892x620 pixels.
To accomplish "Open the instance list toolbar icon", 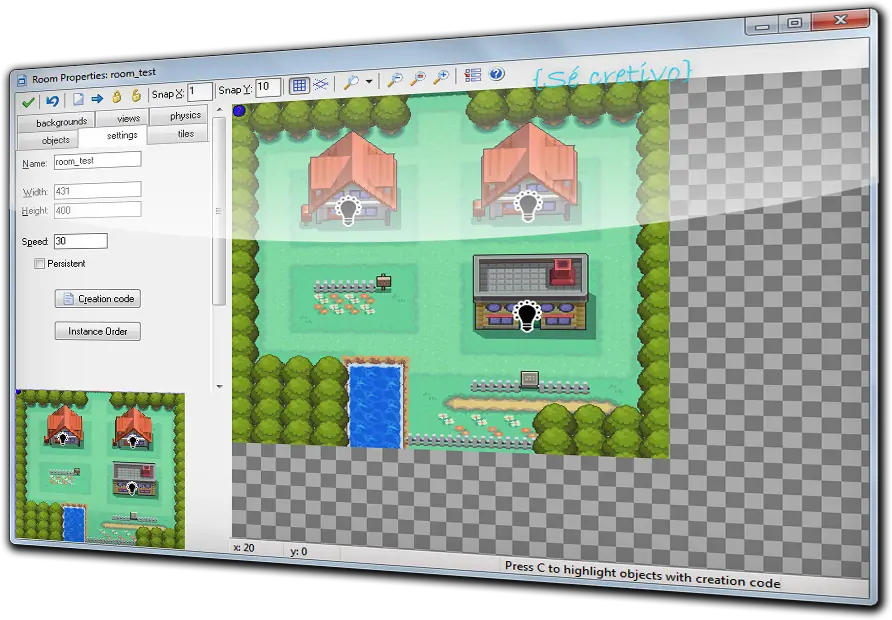I will (473, 75).
